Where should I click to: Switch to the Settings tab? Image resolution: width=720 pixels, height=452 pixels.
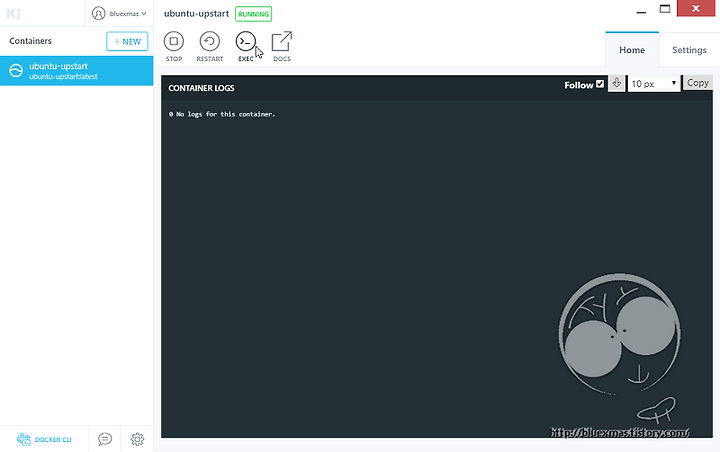(x=689, y=50)
